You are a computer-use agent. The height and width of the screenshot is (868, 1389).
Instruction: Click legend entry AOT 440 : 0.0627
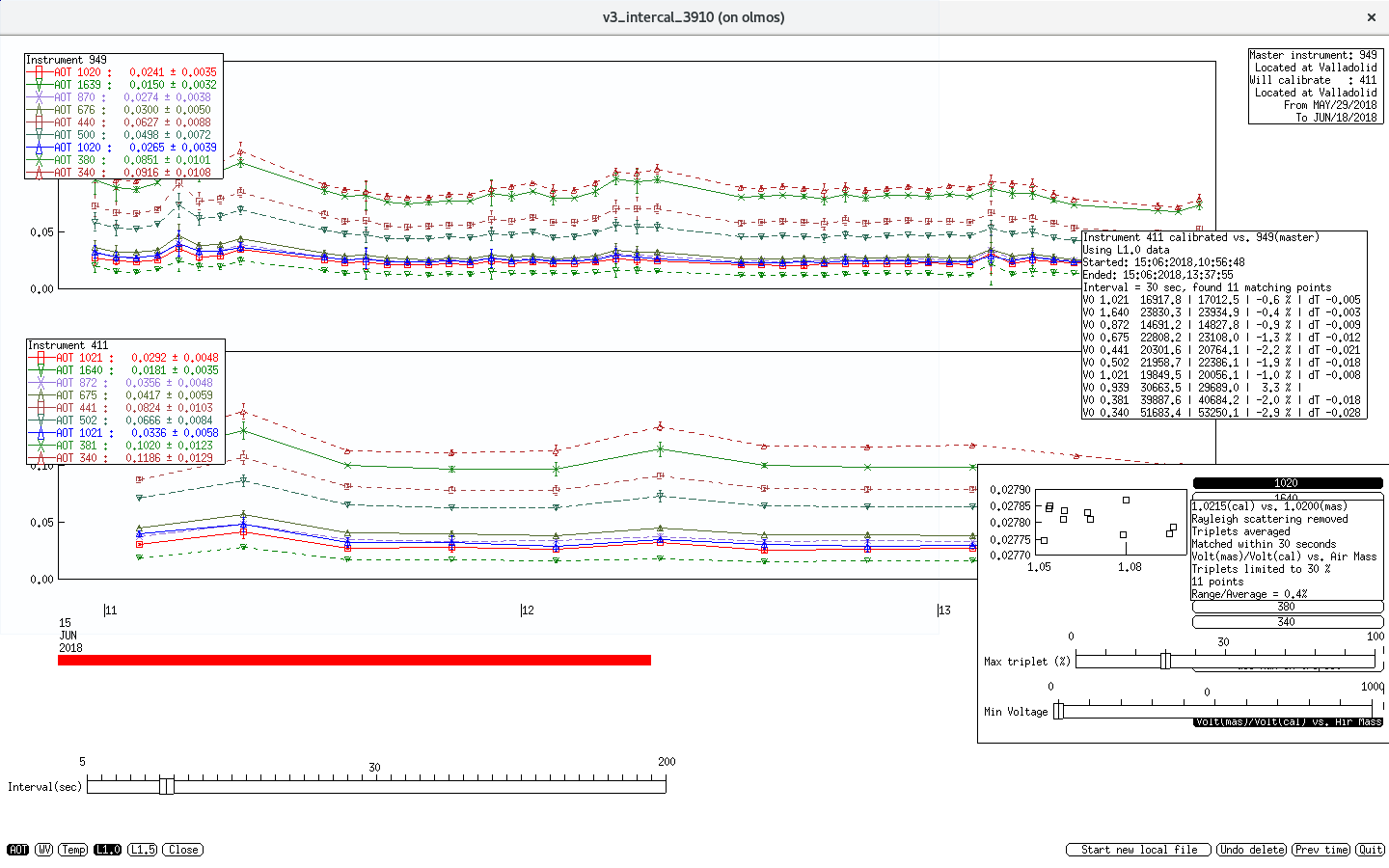click(123, 122)
